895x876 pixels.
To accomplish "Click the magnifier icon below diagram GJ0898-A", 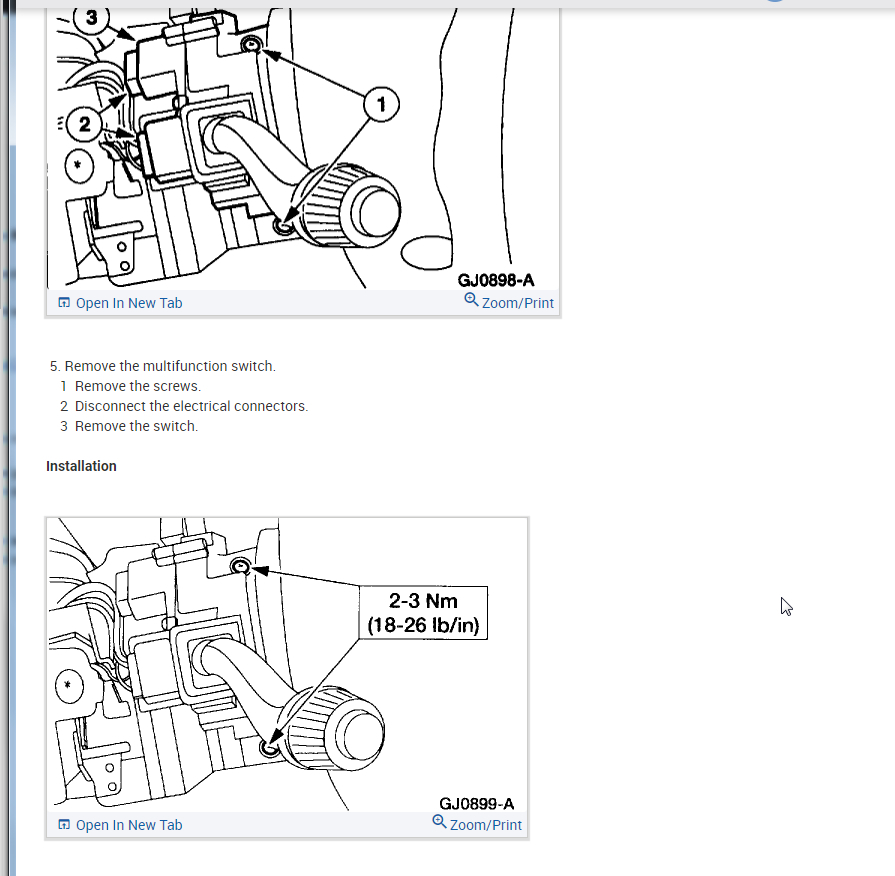I will [x=471, y=300].
